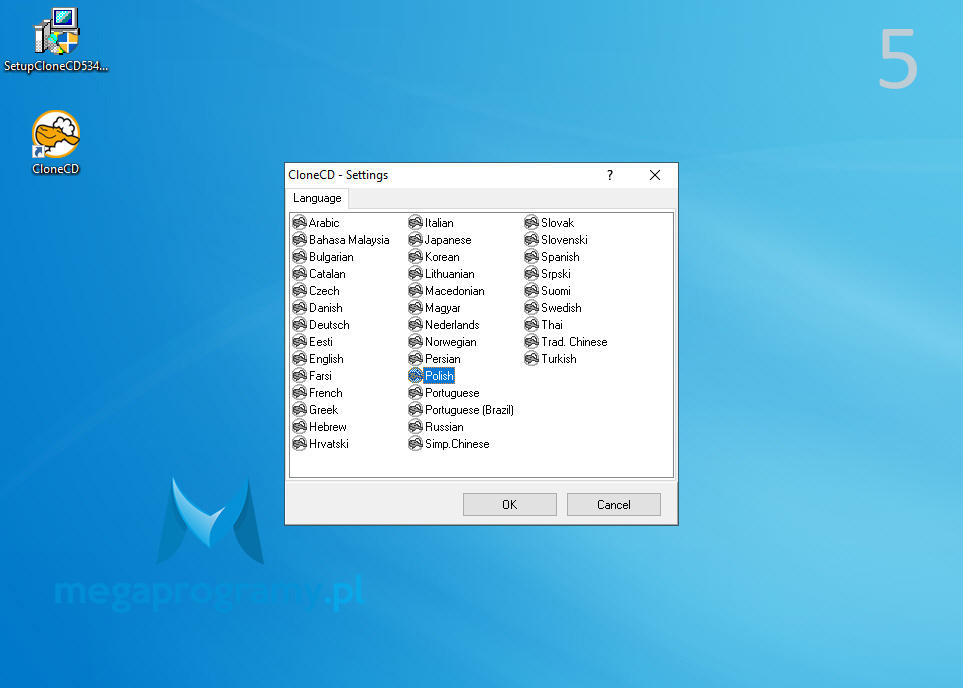Viewport: 963px width, 688px height.
Task: Select Norwegian language text
Action: (x=451, y=342)
